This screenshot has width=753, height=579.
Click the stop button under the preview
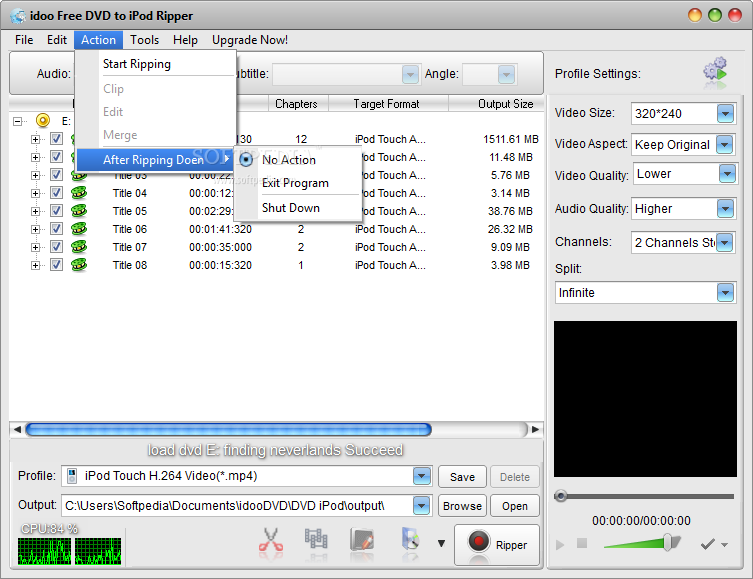coord(582,543)
